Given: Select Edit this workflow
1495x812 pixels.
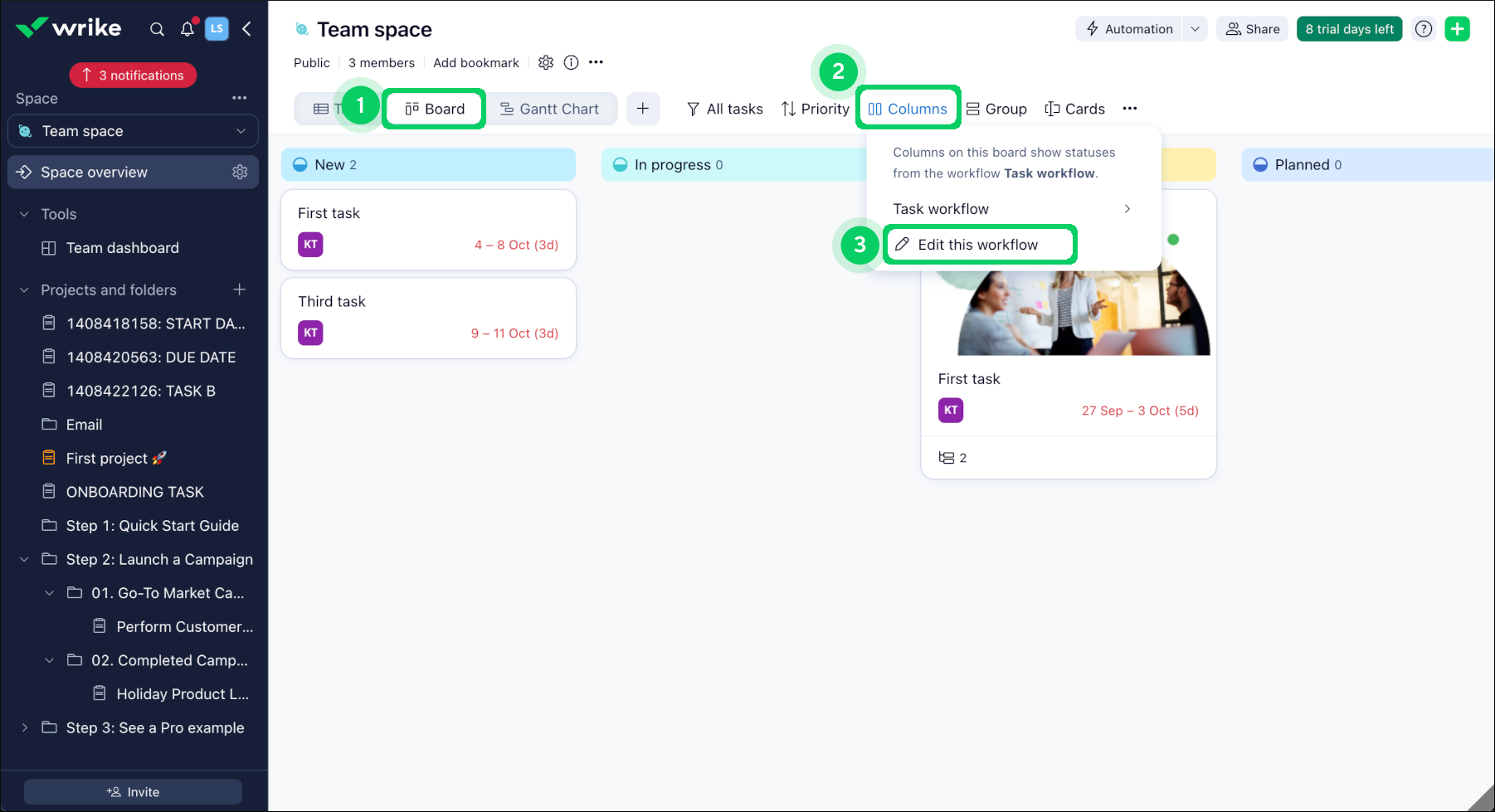Looking at the screenshot, I should [x=979, y=244].
